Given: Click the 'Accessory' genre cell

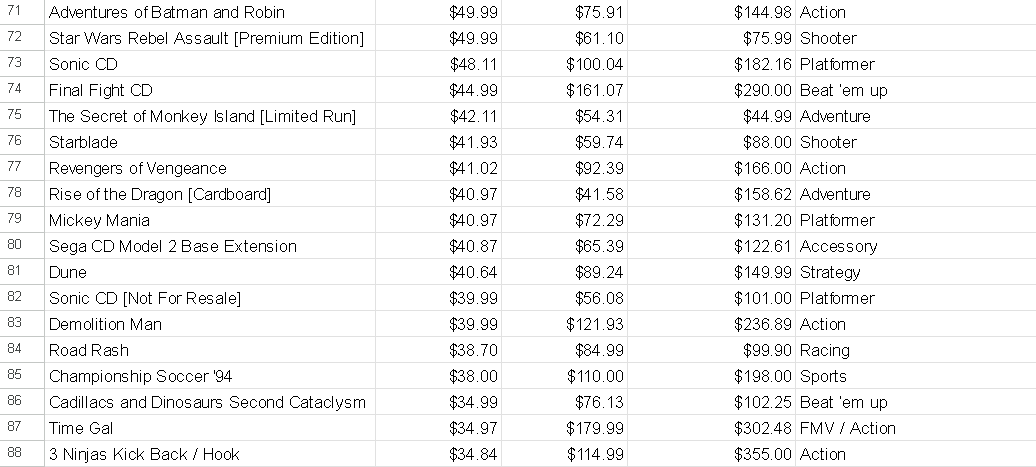Looking at the screenshot, I should (x=838, y=246).
